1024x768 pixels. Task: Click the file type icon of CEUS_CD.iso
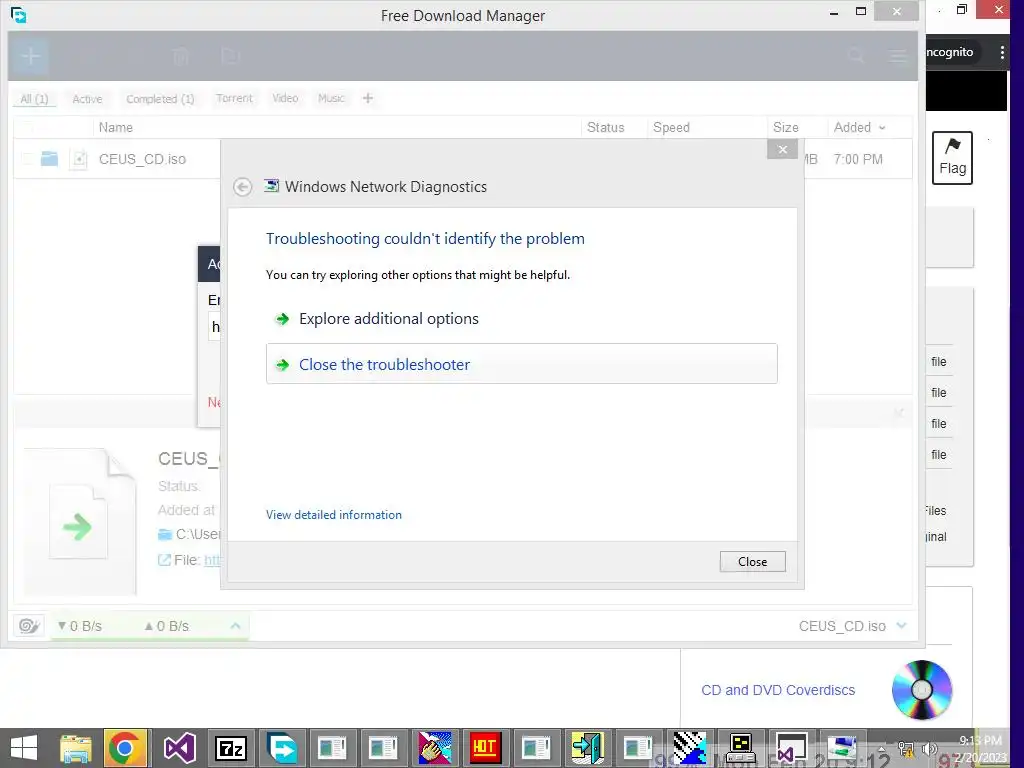(79, 159)
